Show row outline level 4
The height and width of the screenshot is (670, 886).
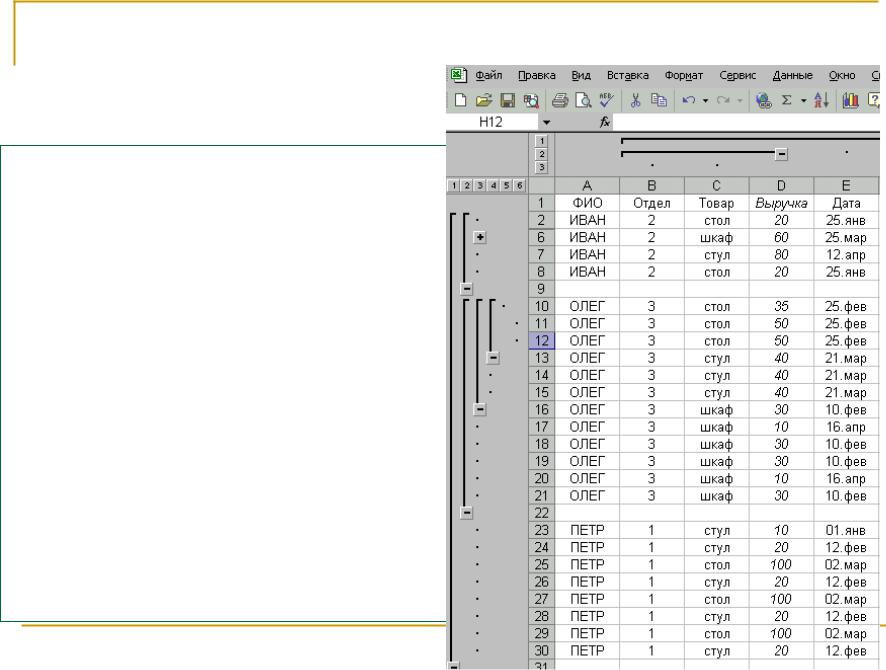[493, 185]
